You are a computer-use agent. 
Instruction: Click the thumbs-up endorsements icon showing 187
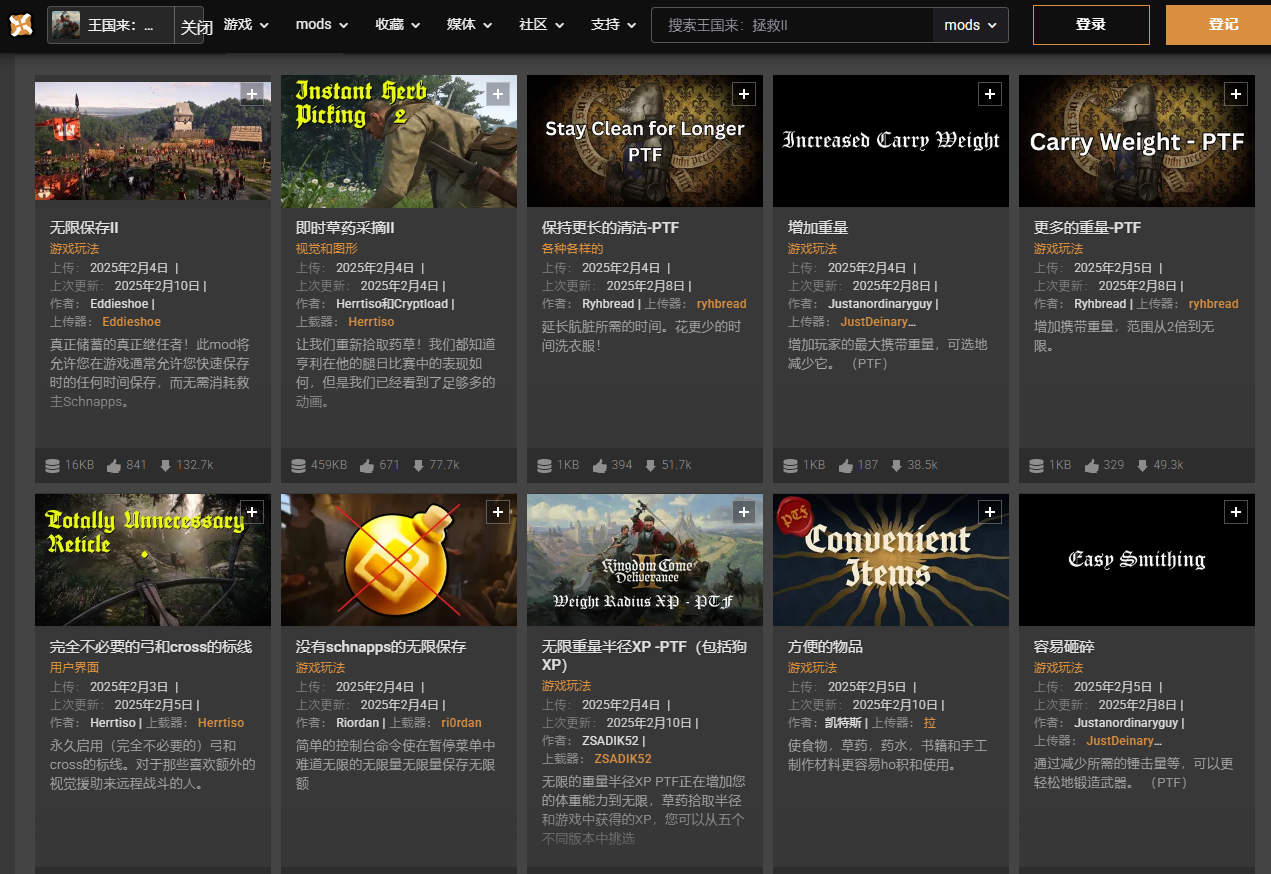(x=846, y=465)
